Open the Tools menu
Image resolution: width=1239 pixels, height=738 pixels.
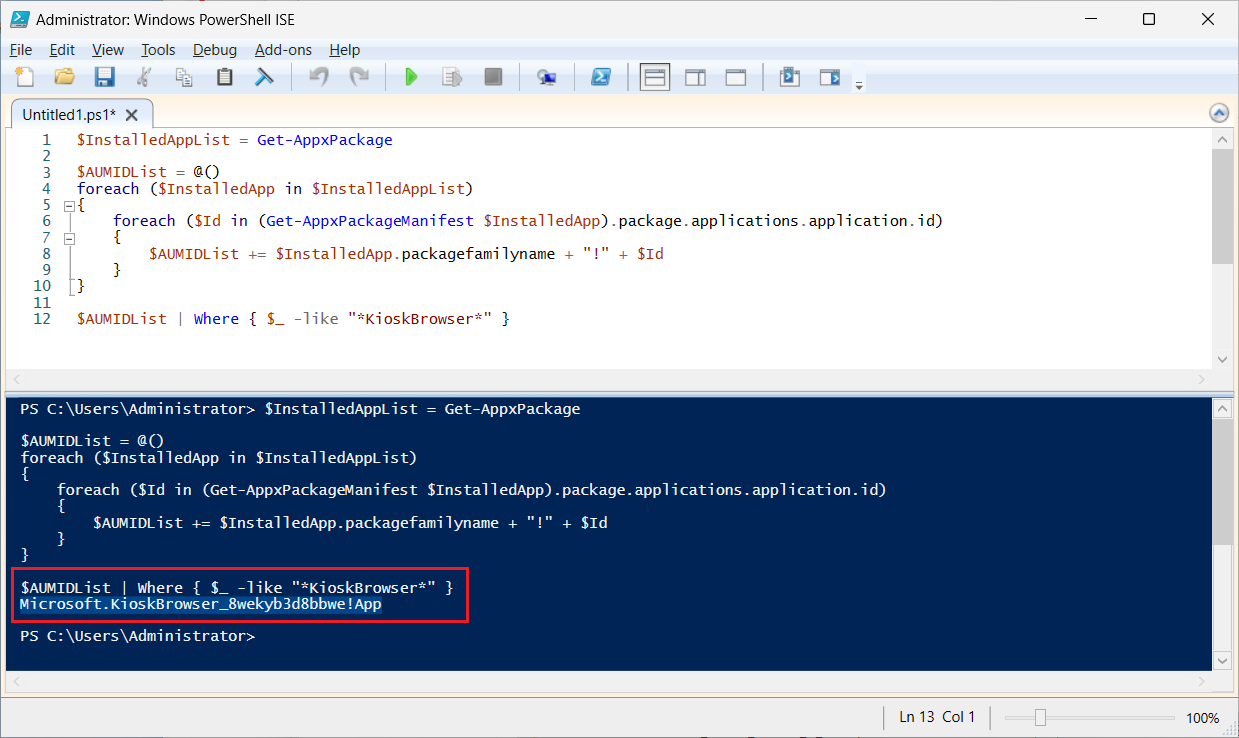pos(158,50)
